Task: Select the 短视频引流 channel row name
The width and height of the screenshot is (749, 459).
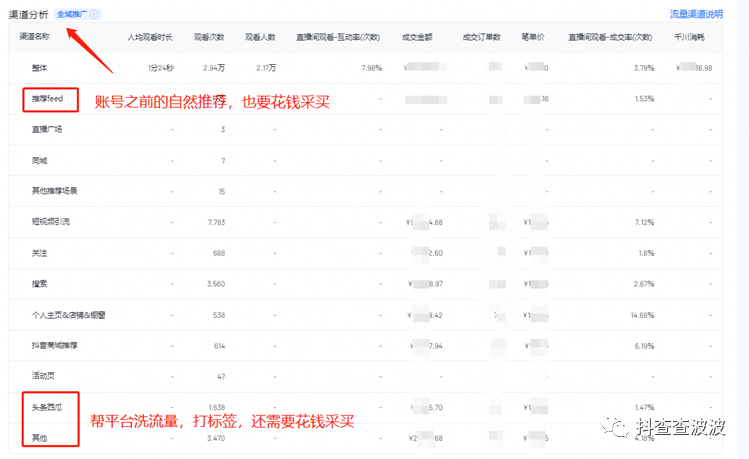Action: pyautogui.click(x=51, y=222)
